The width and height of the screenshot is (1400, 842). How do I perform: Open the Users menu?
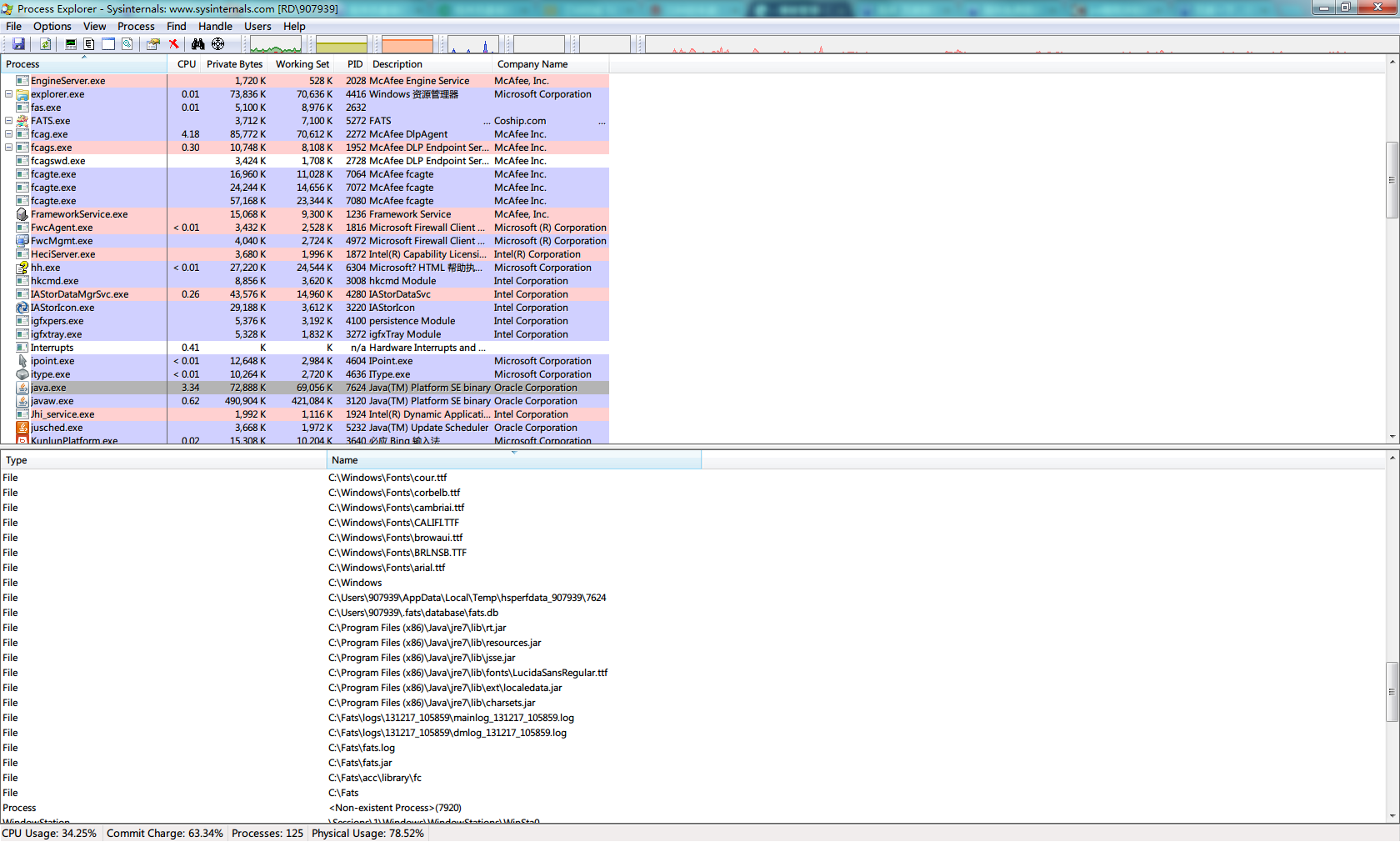tap(258, 26)
